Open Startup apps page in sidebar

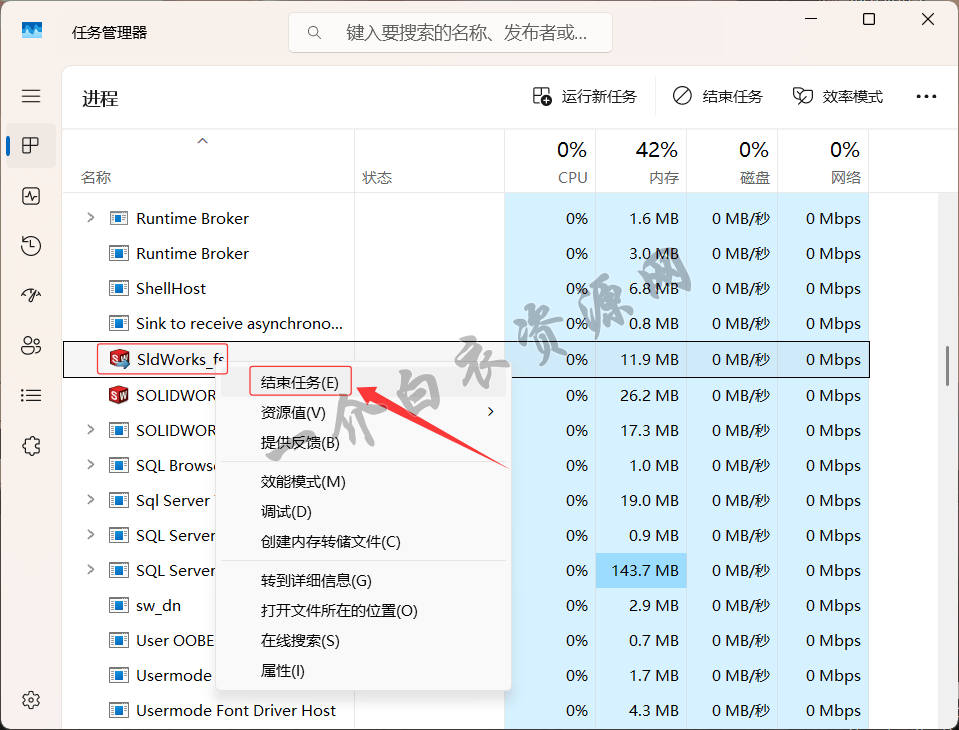tap(31, 296)
